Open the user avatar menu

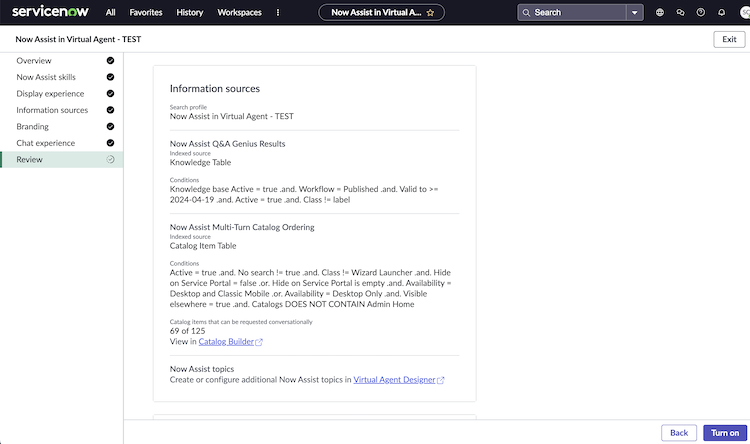pyautogui.click(x=744, y=13)
